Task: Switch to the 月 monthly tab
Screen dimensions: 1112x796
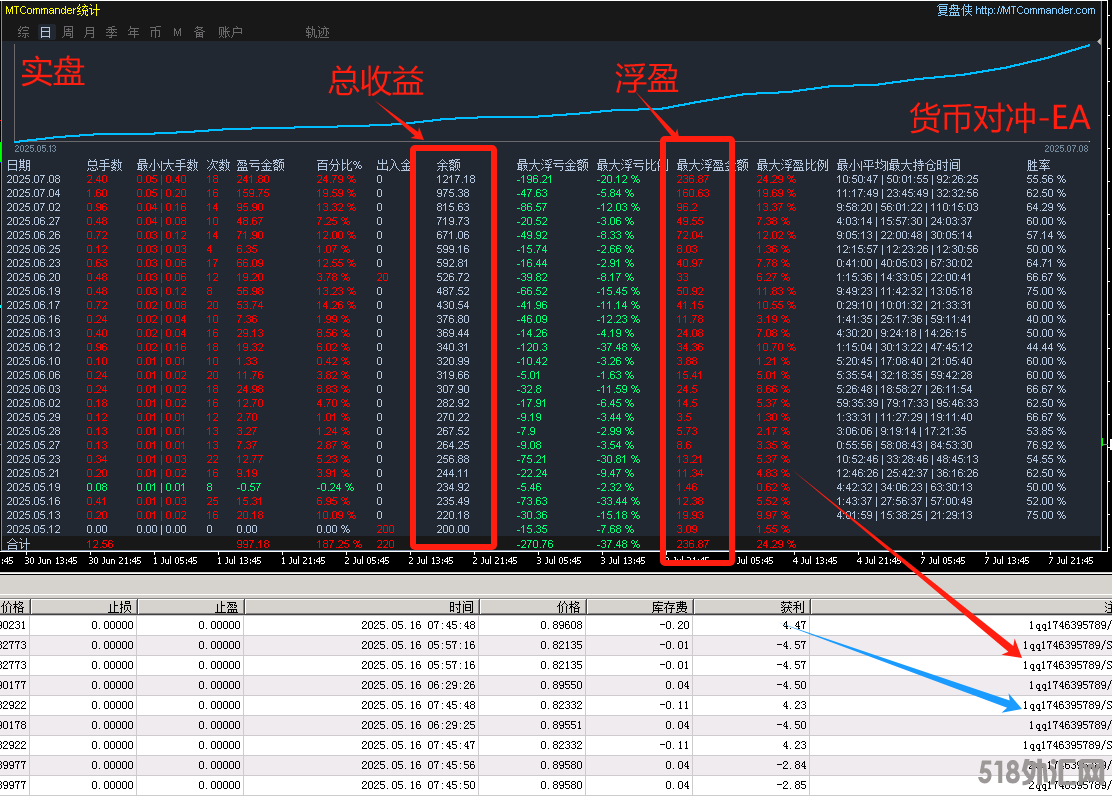Action: click(90, 32)
